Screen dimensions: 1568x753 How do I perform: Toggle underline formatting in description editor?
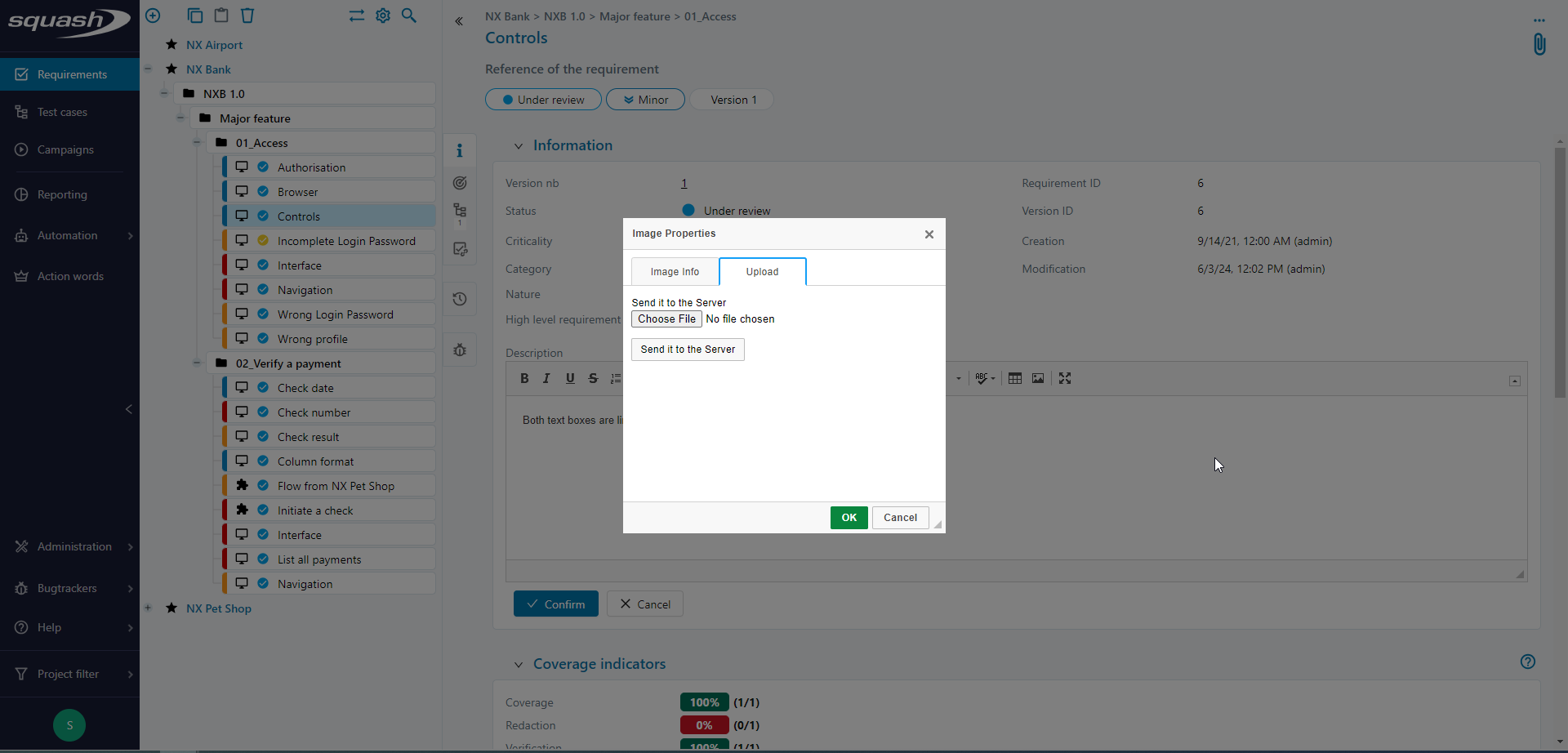click(x=570, y=378)
